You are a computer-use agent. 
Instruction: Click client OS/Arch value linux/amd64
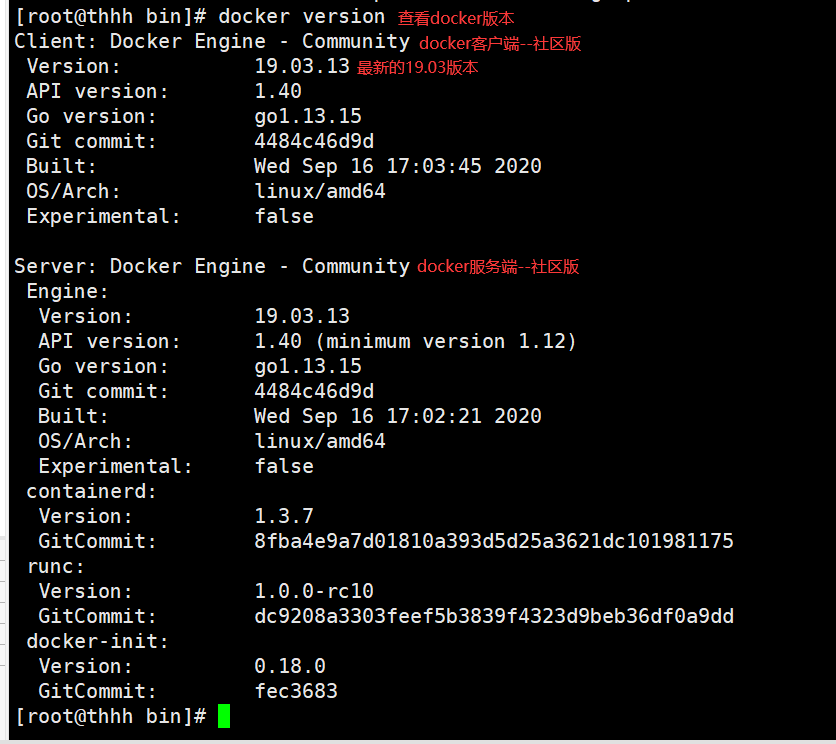[x=320, y=191]
